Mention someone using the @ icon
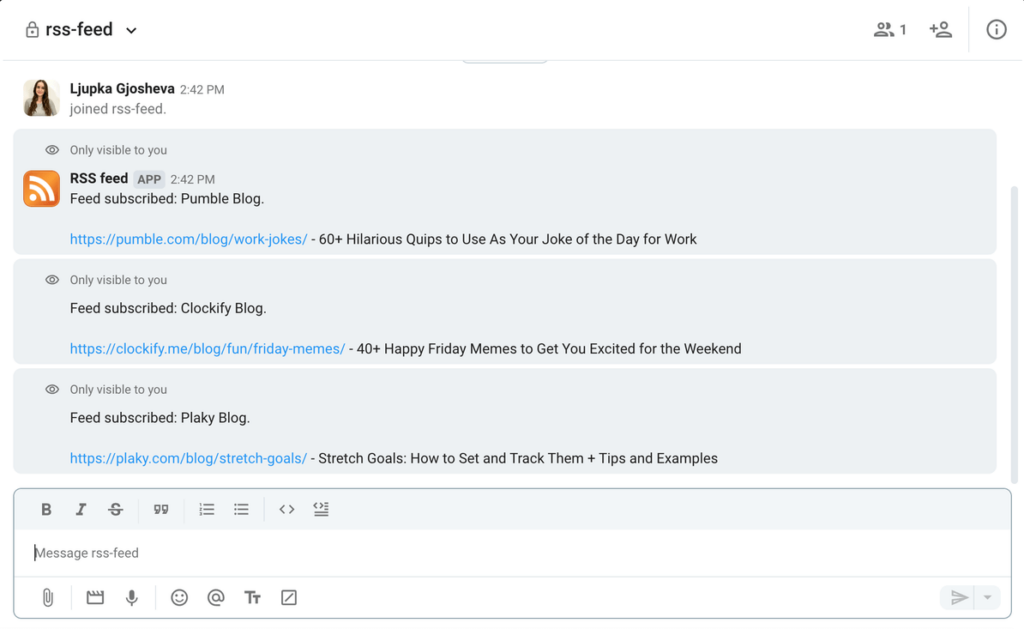 tap(216, 597)
